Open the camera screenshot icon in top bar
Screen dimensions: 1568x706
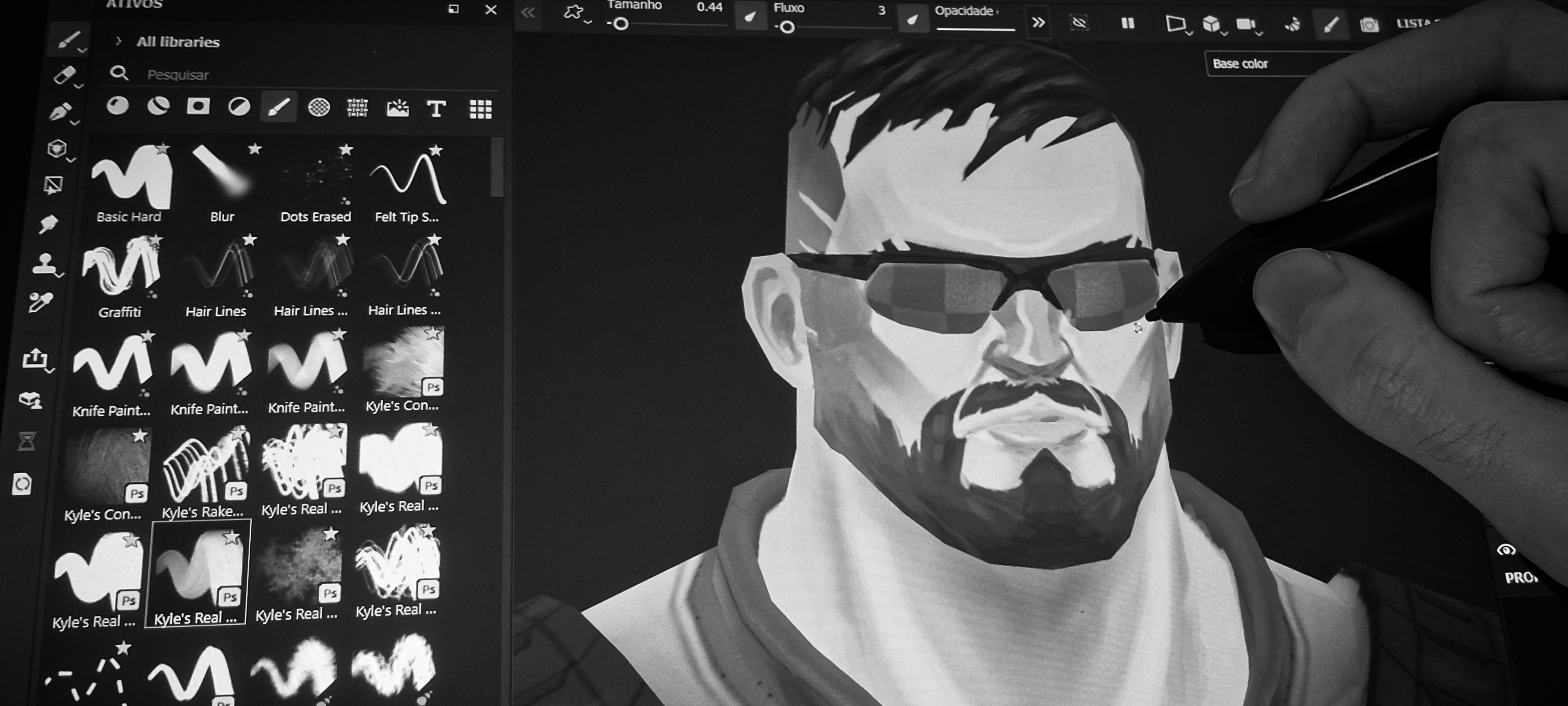[1369, 25]
